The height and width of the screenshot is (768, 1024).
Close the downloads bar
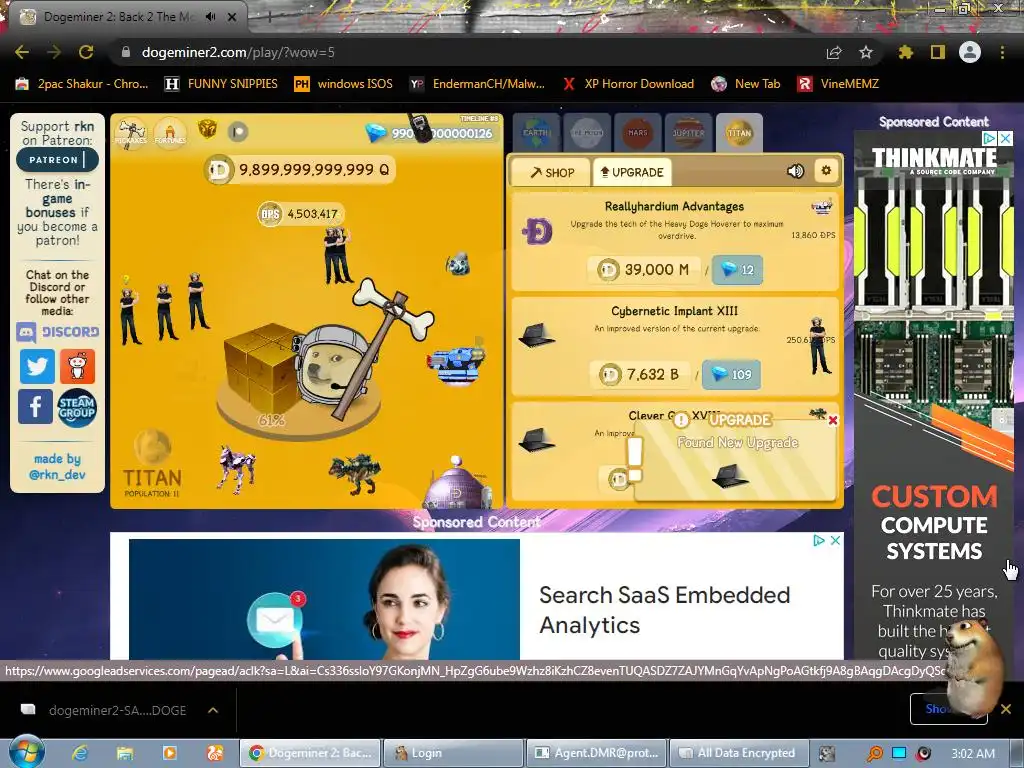click(1006, 709)
